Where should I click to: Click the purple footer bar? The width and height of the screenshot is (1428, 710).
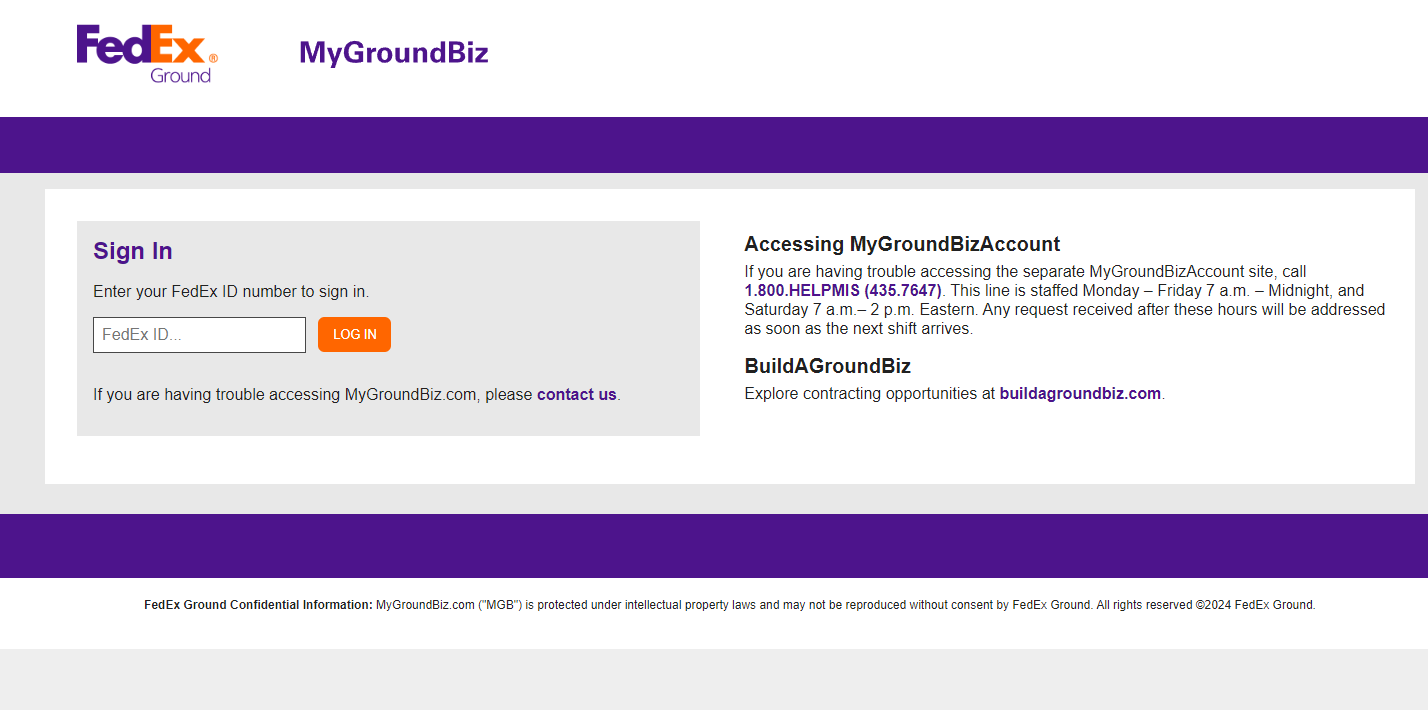click(714, 545)
